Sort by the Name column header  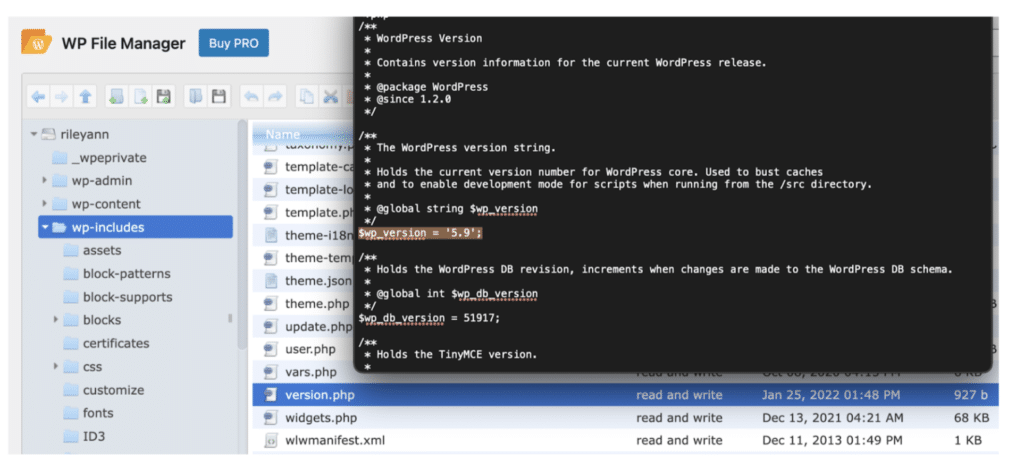pyautogui.click(x=283, y=135)
